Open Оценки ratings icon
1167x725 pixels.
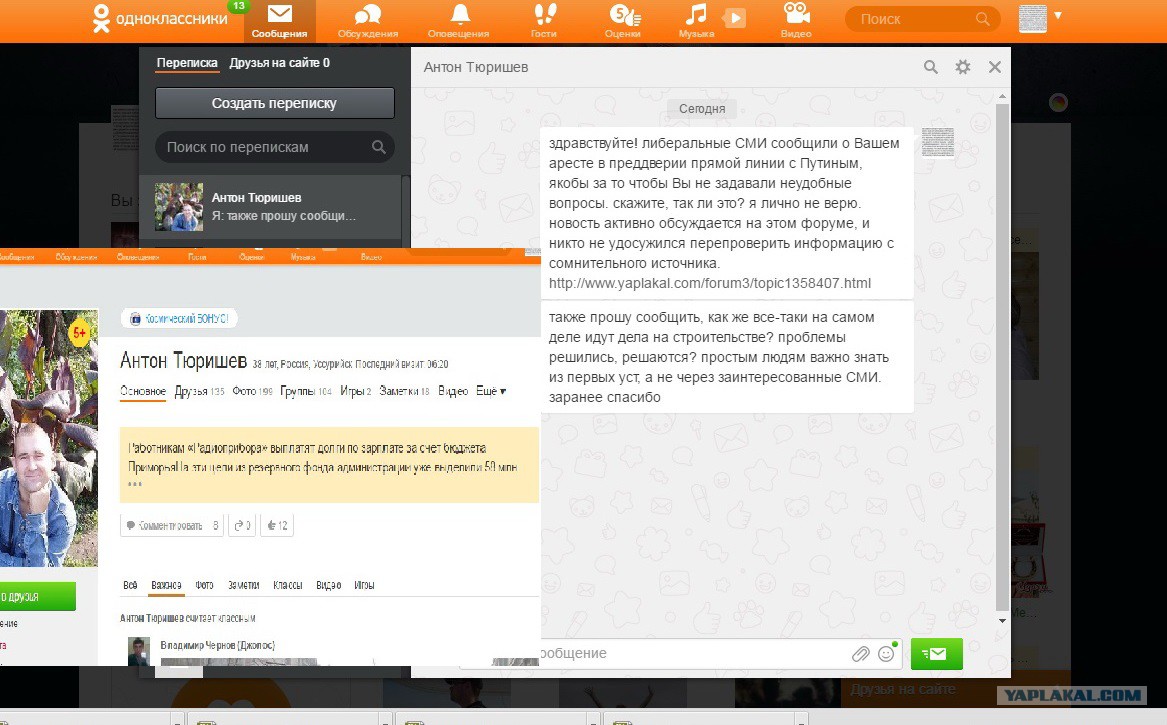[x=623, y=20]
